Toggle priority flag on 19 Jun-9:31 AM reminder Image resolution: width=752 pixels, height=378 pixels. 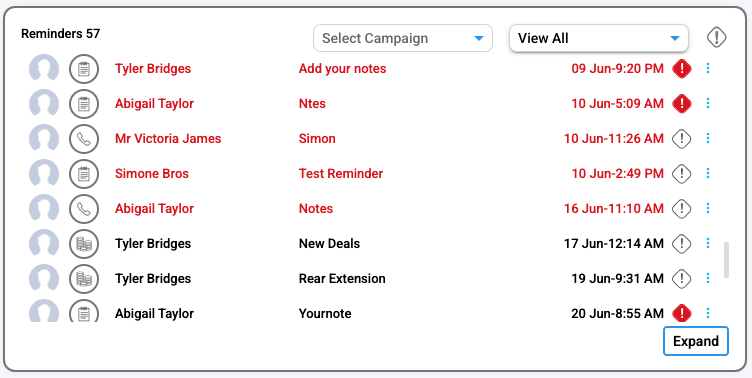[682, 279]
